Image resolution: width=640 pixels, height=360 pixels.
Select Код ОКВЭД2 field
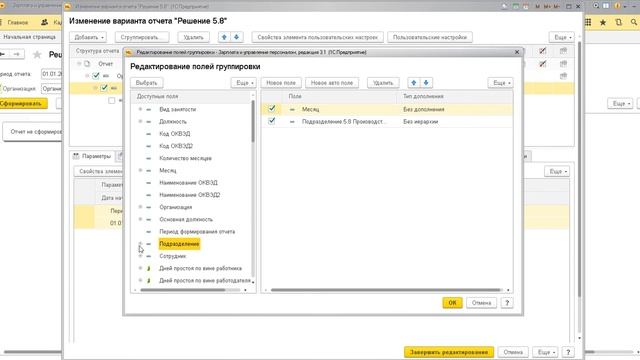[176, 146]
